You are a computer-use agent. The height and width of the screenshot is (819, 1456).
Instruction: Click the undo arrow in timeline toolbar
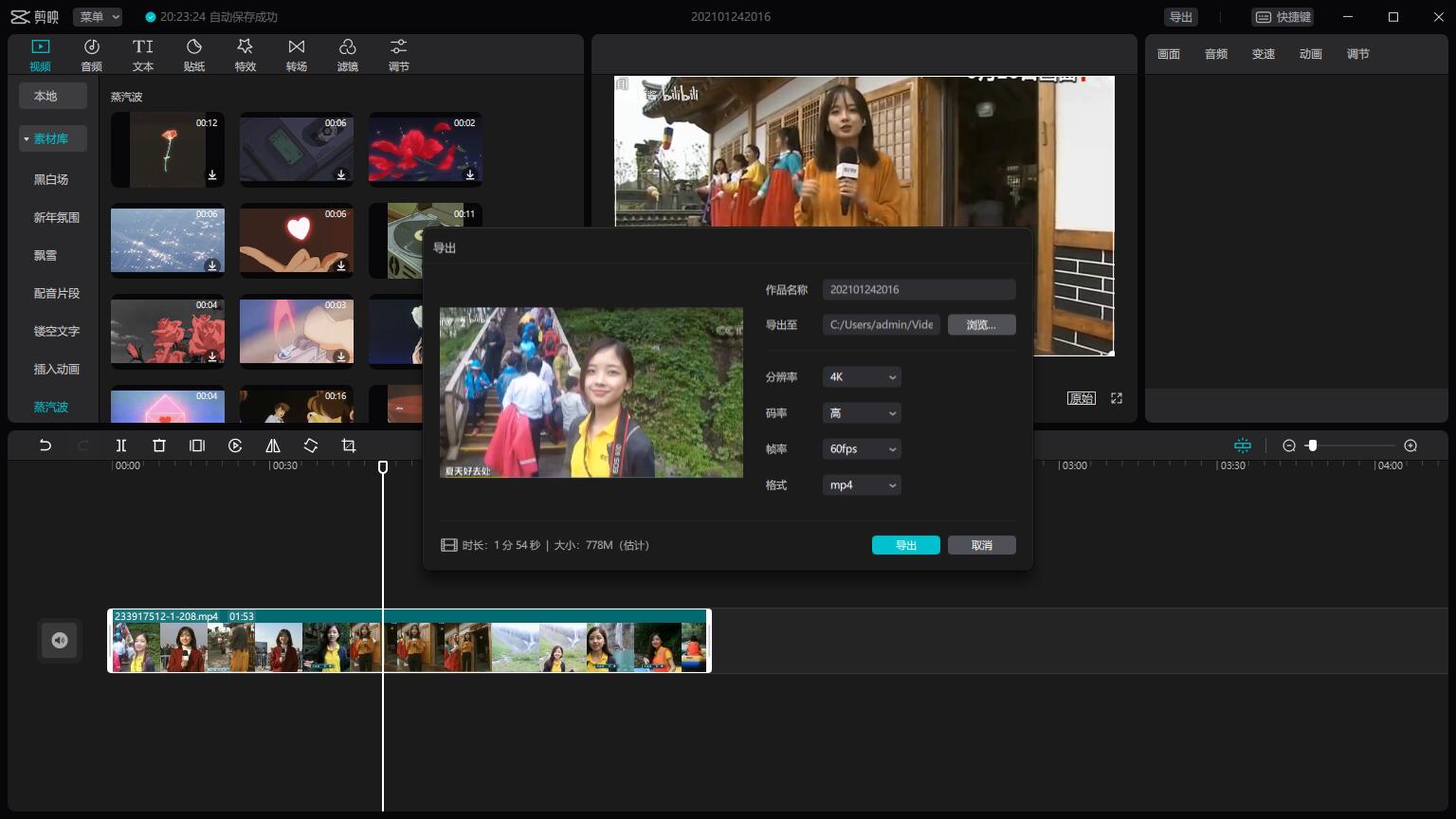click(45, 446)
